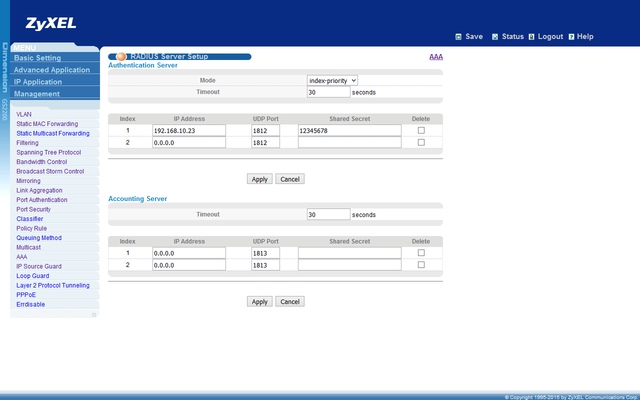Check Delete for accounting server index 2

click(421, 265)
